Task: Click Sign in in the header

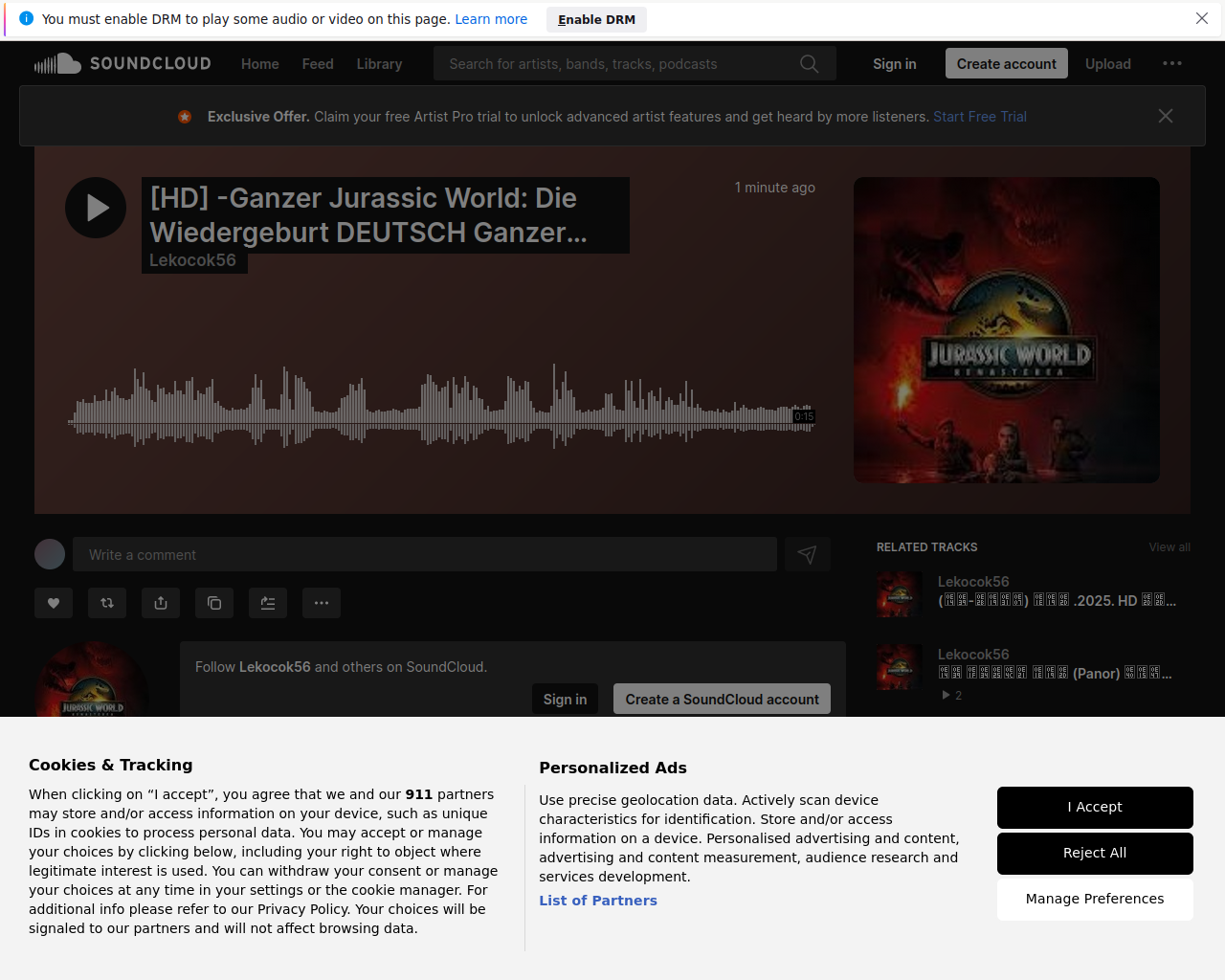Action: (895, 64)
